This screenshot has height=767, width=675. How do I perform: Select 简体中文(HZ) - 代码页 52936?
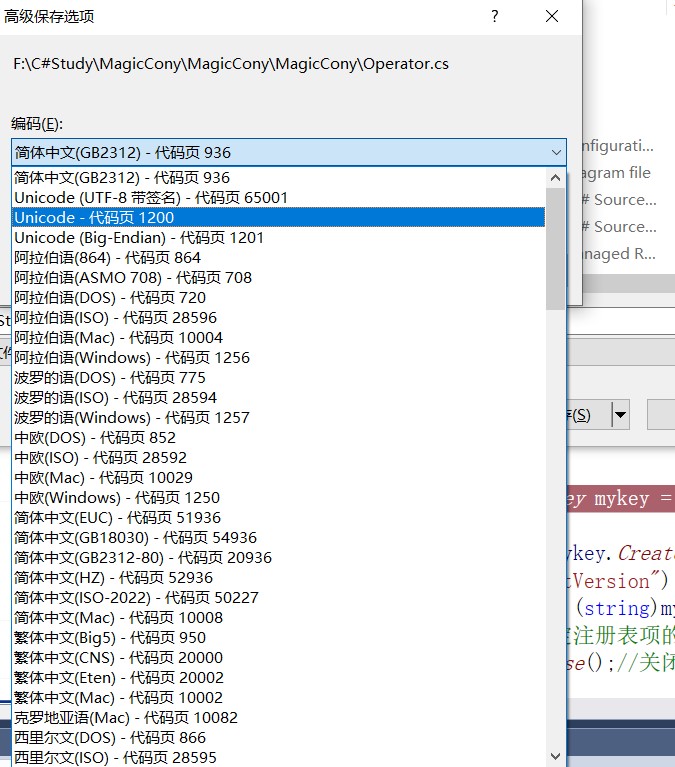pyautogui.click(x=278, y=578)
